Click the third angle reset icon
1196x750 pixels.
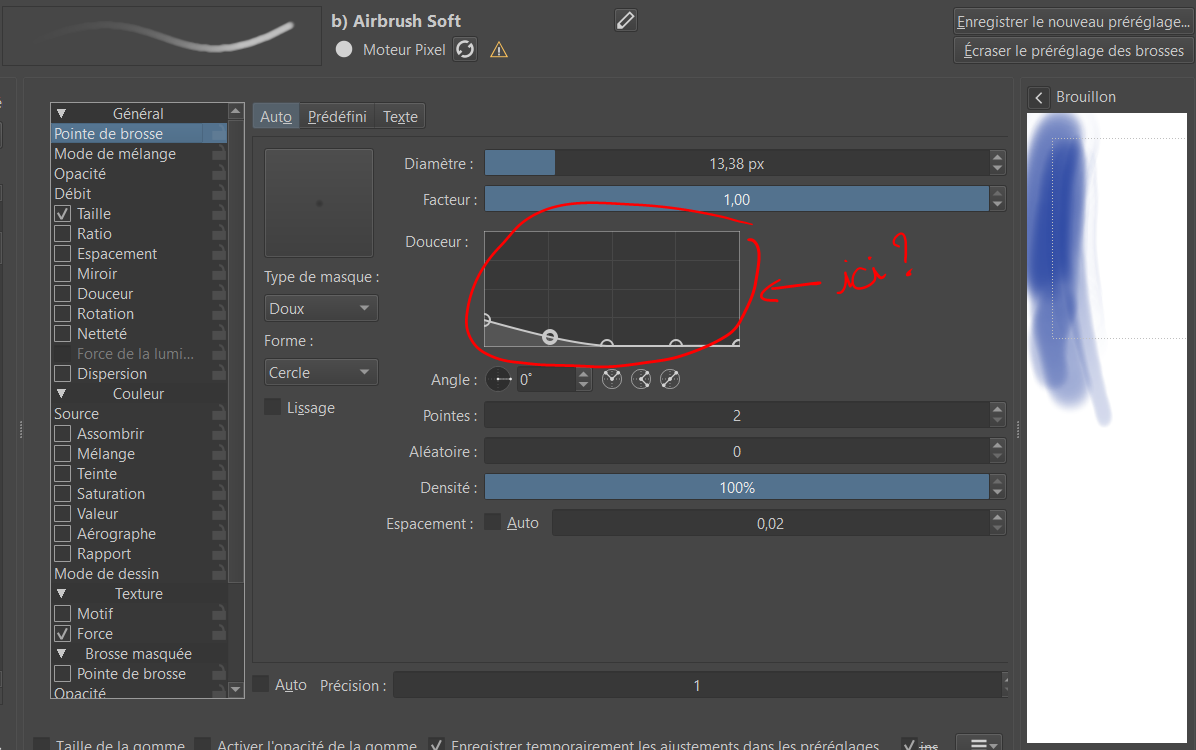(670, 380)
